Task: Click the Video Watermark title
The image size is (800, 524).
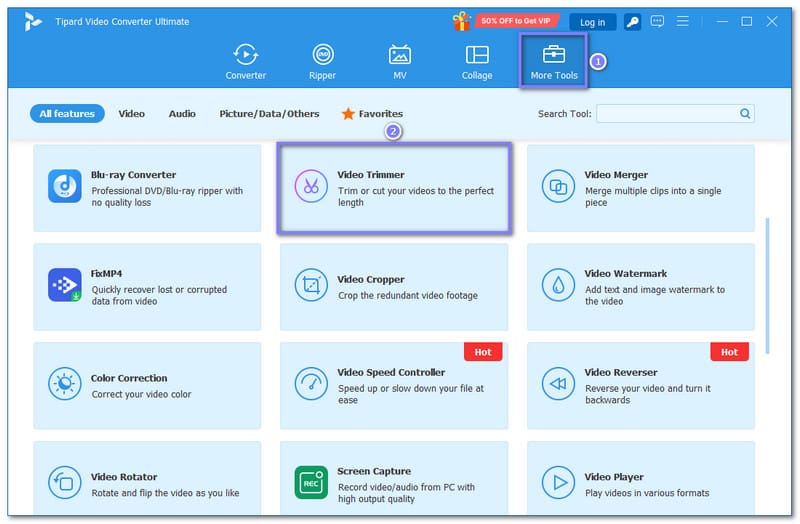Action: tap(626, 273)
